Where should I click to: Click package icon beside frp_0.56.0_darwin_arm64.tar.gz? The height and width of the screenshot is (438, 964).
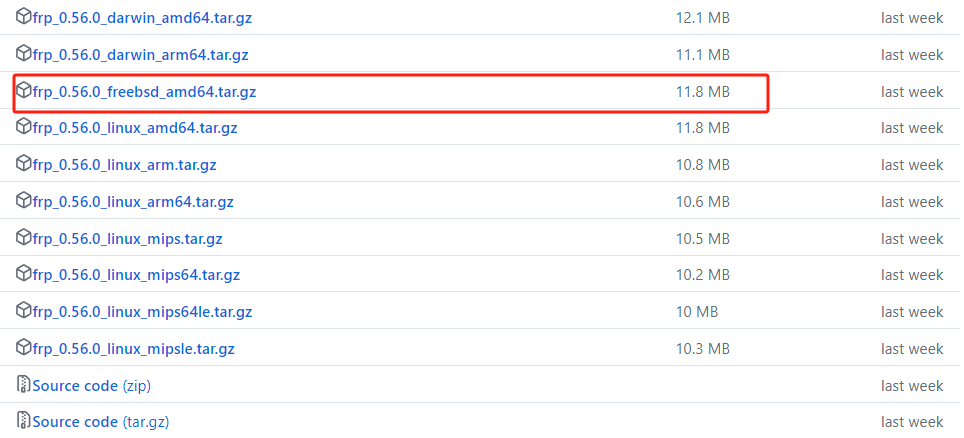(24, 54)
